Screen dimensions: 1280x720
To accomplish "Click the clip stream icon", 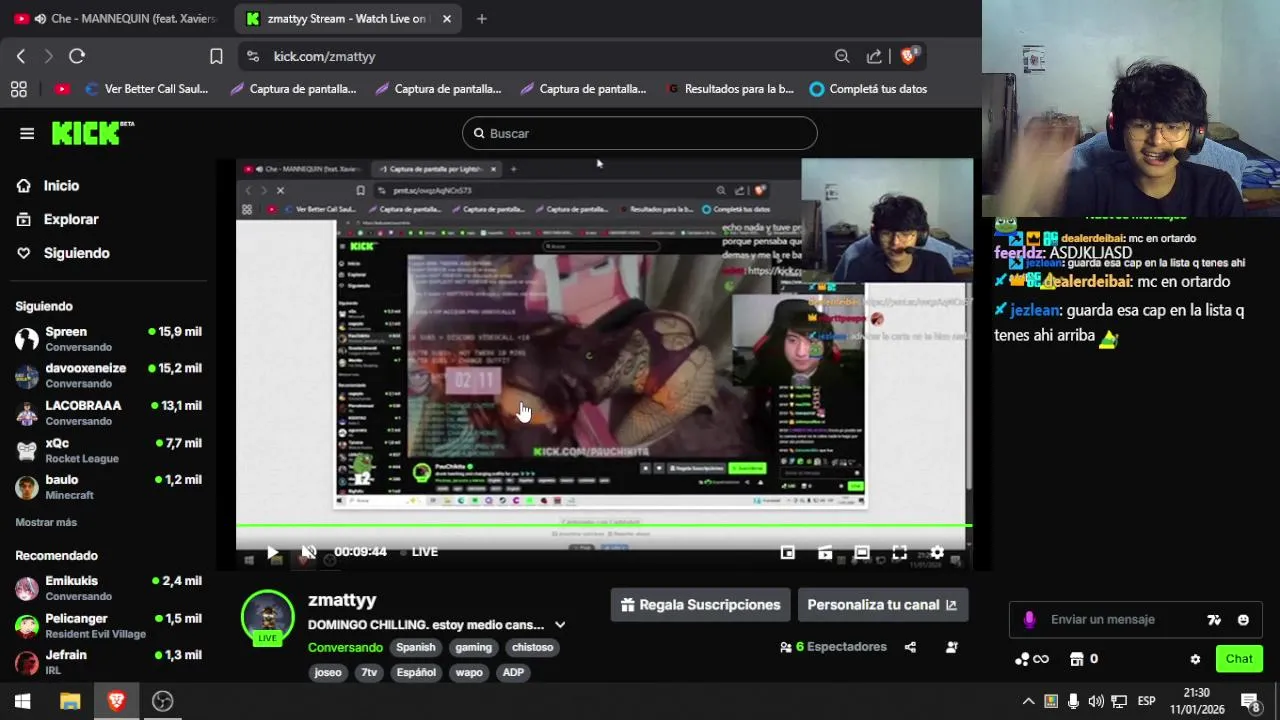I will tap(825, 552).
